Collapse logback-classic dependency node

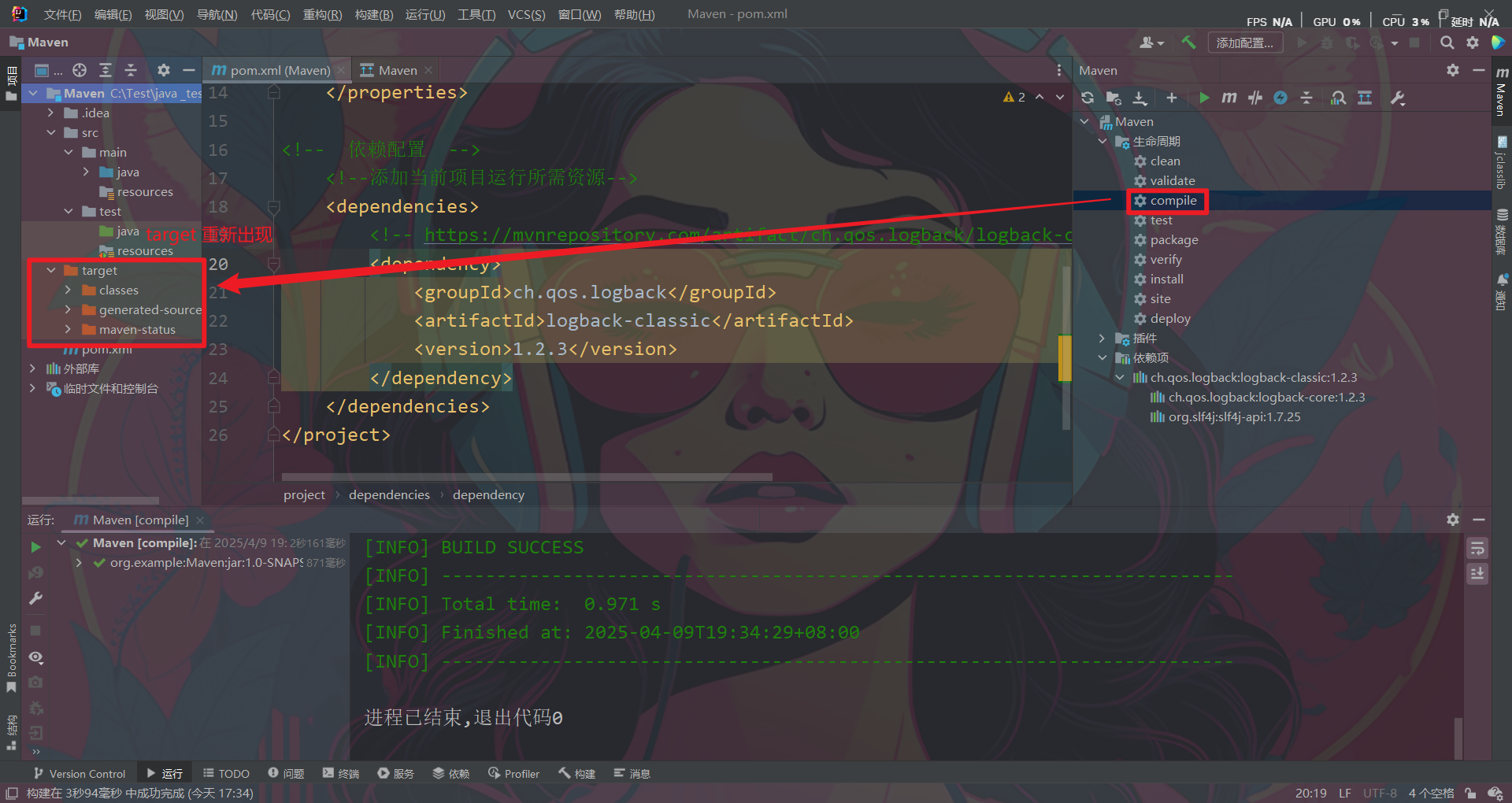click(1120, 377)
